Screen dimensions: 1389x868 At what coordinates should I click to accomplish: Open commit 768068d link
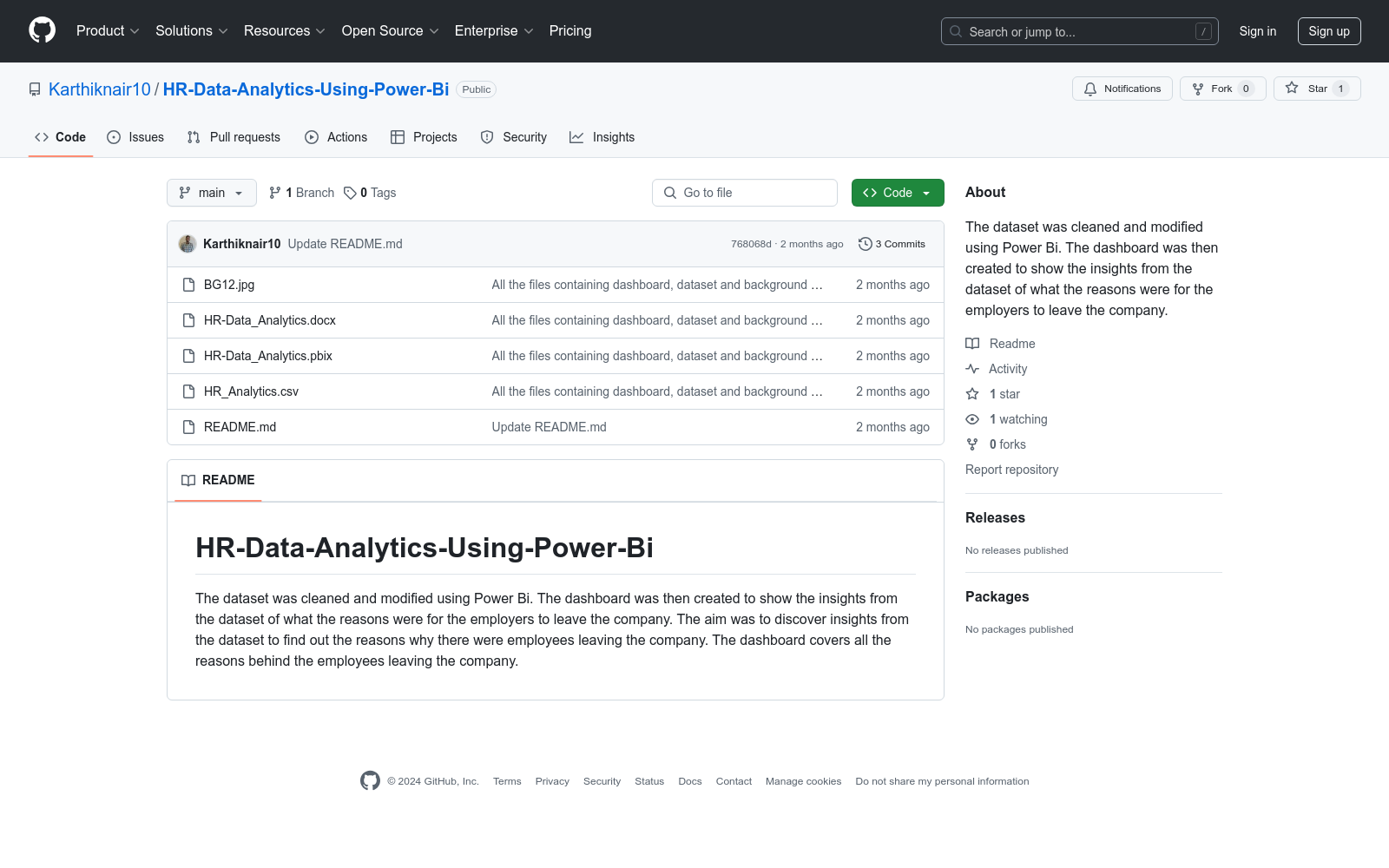point(751,244)
